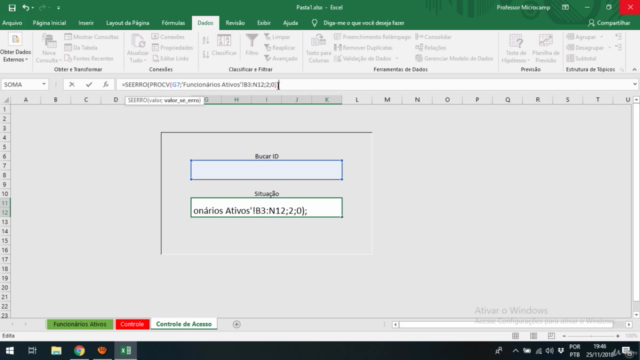
Task: Open Propriedades in Conexões group
Action: [x=172, y=48]
